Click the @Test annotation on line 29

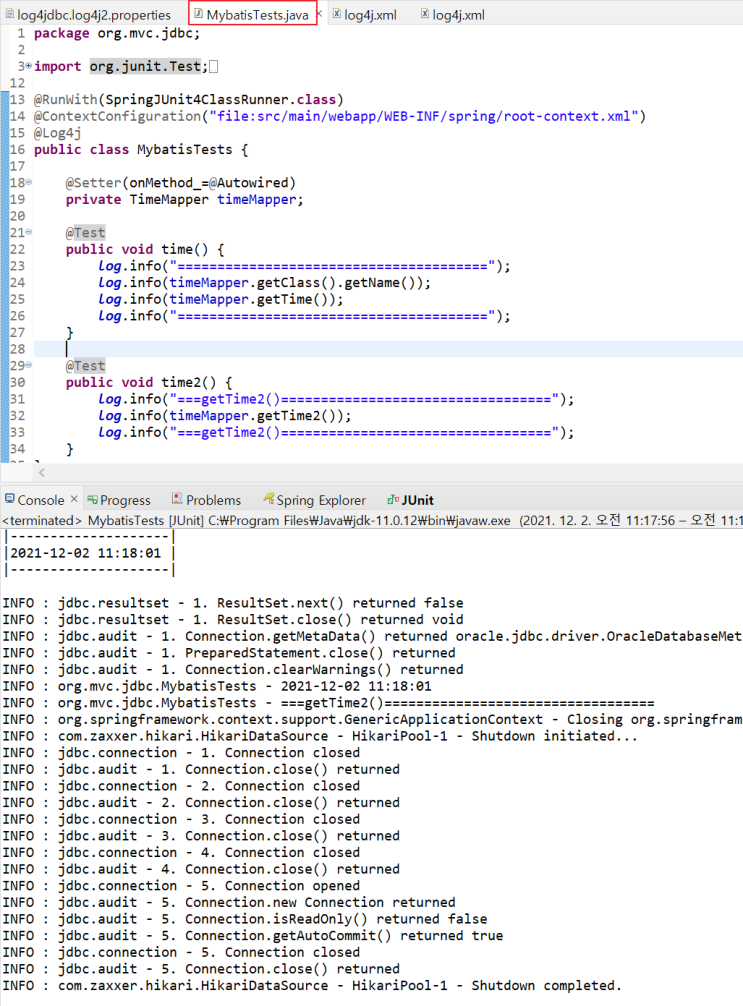click(85, 366)
